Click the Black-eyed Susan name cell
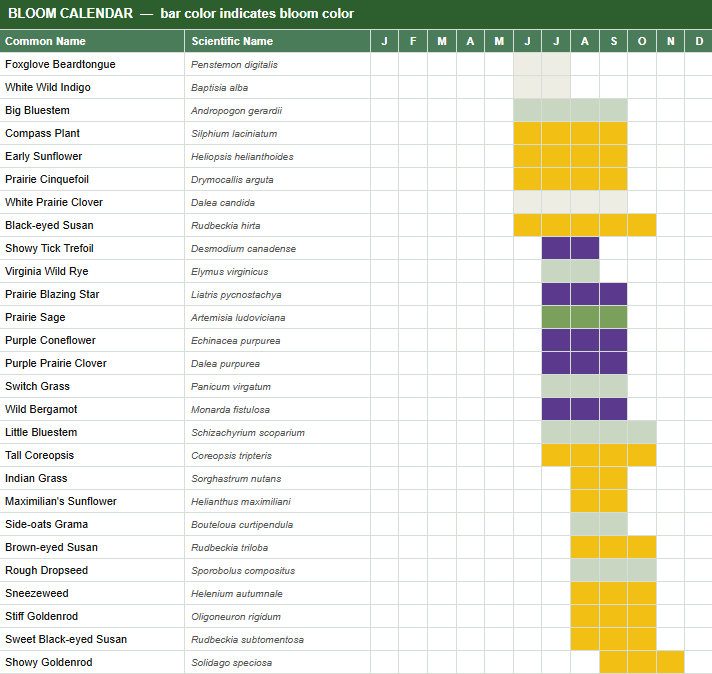 click(92, 225)
